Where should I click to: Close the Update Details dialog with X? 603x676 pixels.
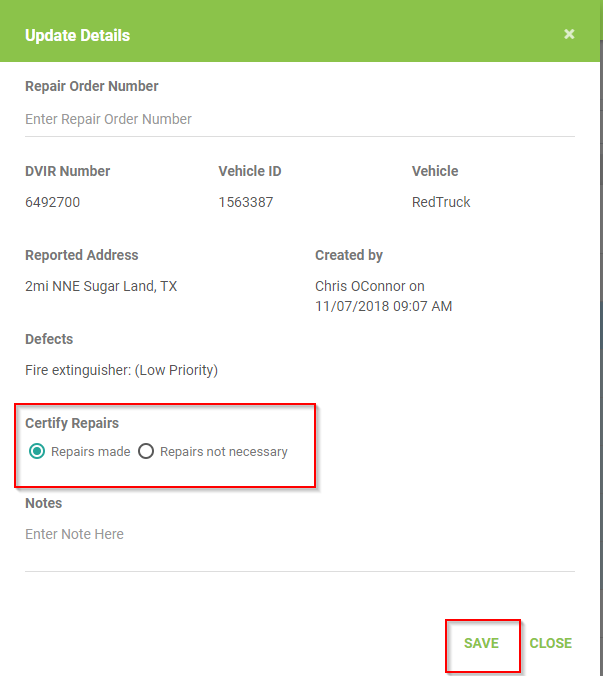tap(569, 34)
